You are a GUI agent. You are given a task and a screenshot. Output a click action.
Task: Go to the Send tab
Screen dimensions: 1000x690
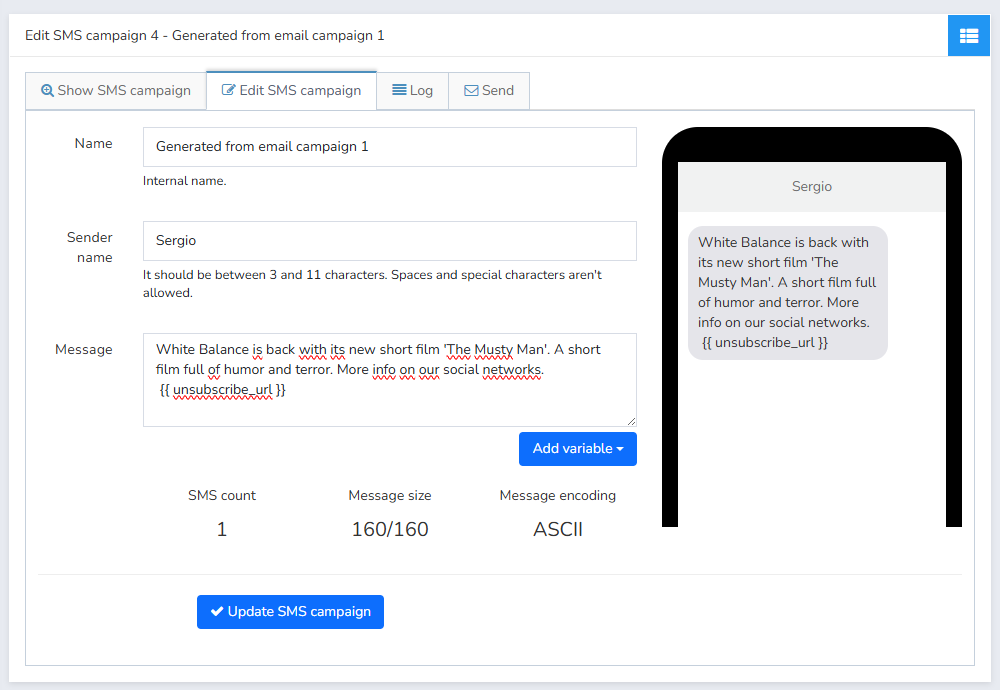coord(489,91)
